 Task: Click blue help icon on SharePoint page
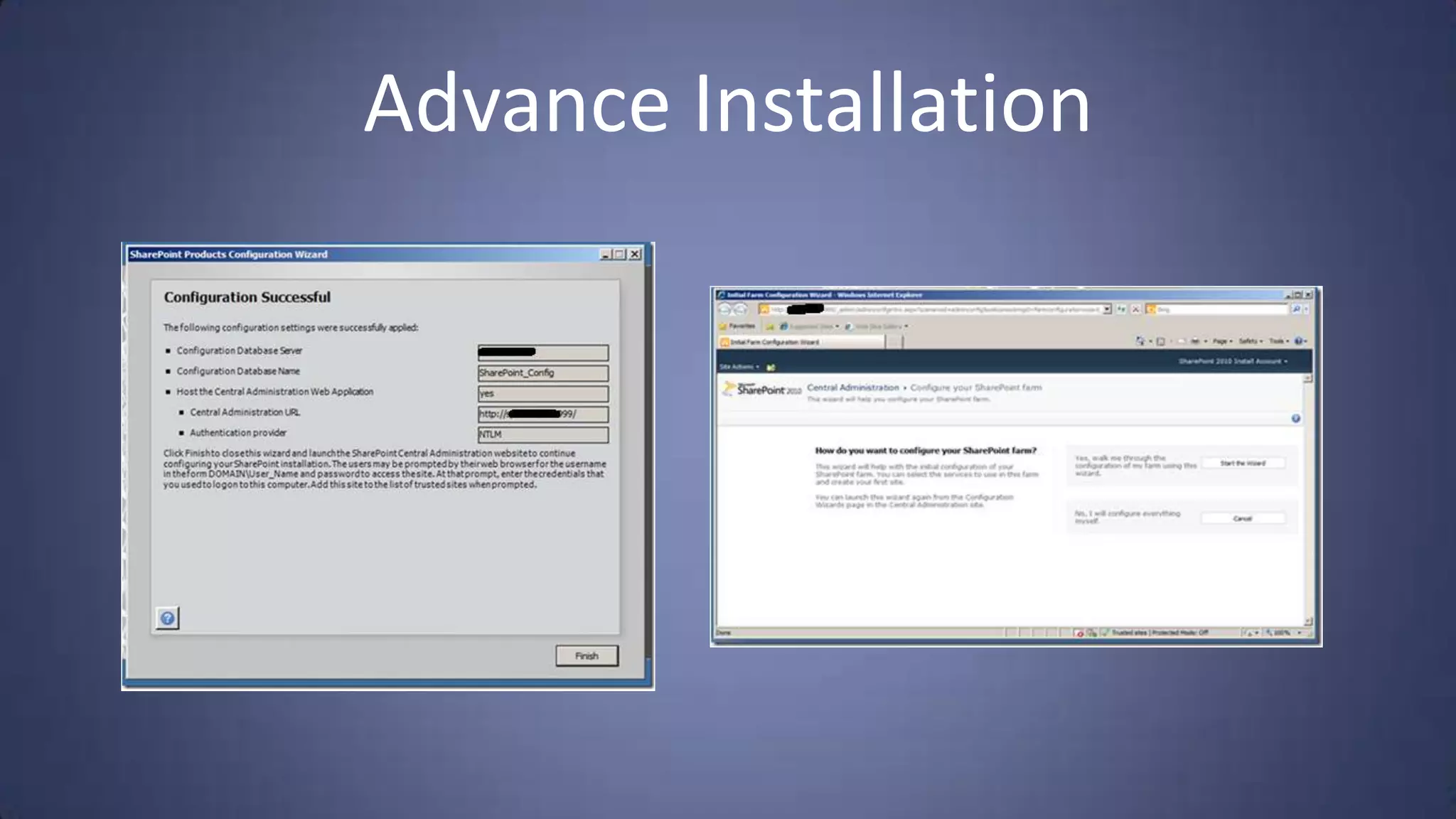click(x=1296, y=419)
